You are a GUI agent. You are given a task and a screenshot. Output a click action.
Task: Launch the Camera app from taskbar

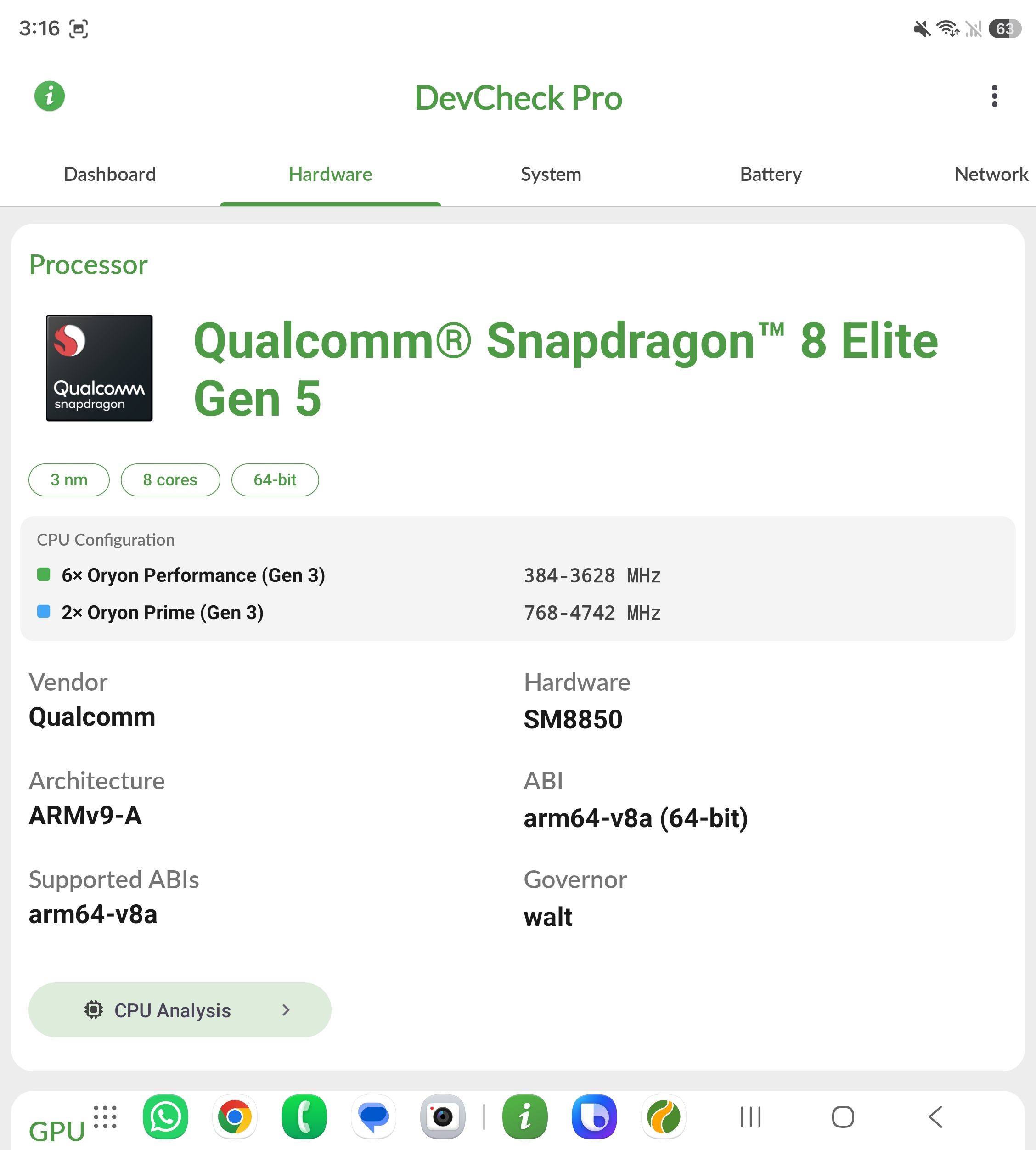click(442, 1116)
